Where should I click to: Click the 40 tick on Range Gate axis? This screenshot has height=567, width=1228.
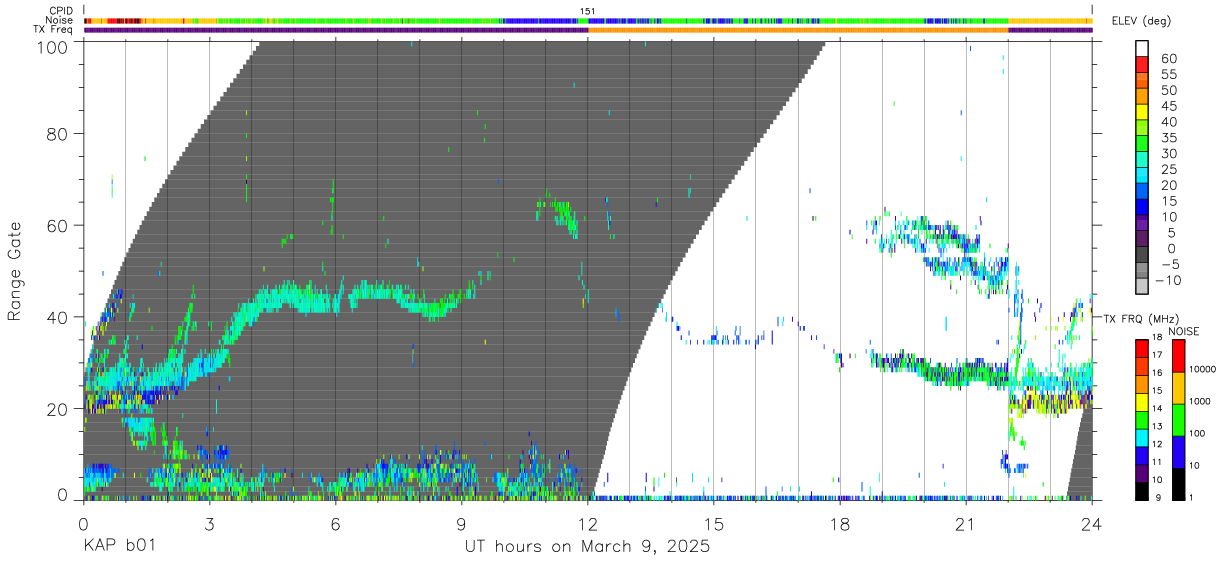click(59, 317)
